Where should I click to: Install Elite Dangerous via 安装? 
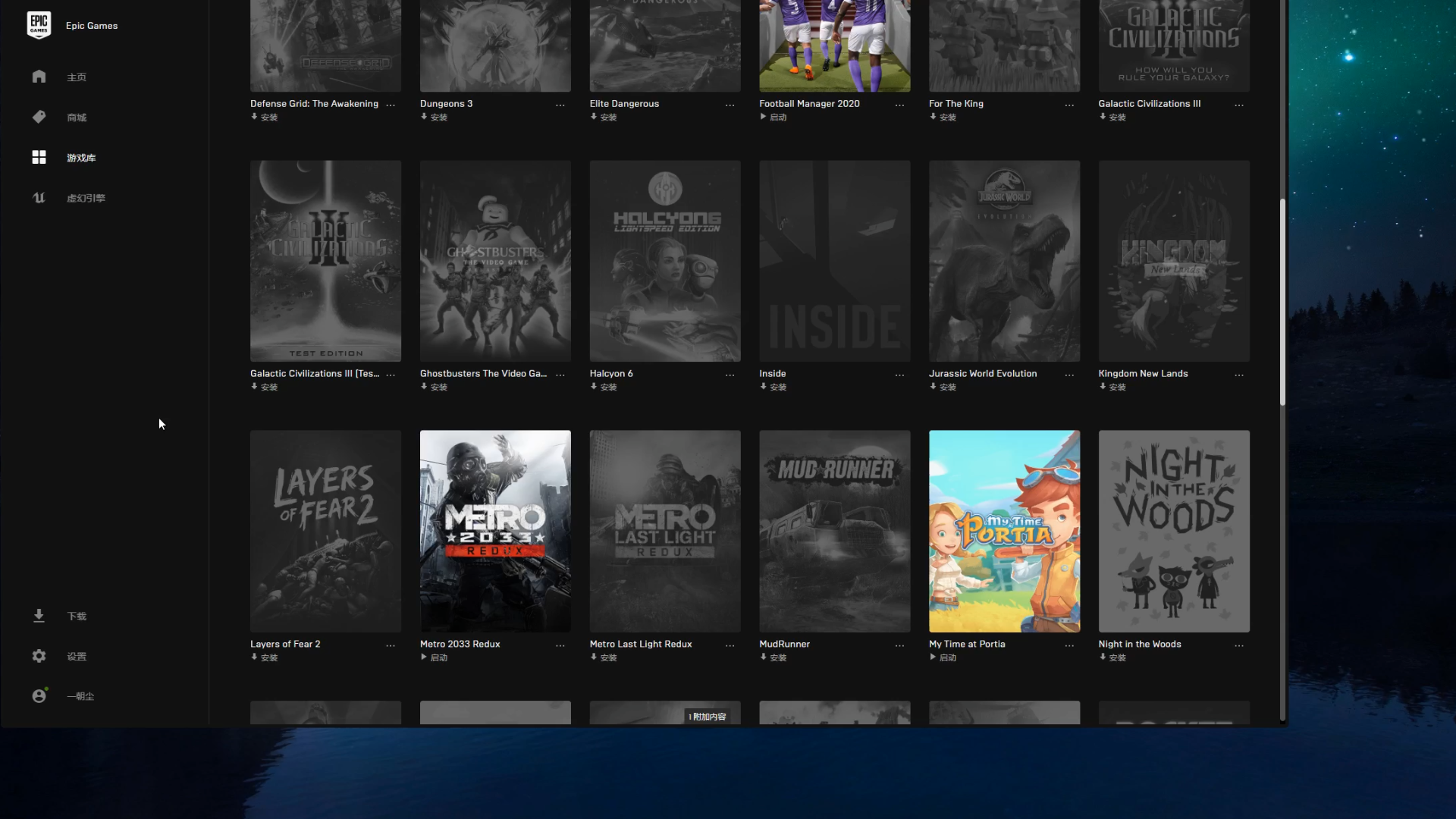click(x=604, y=117)
